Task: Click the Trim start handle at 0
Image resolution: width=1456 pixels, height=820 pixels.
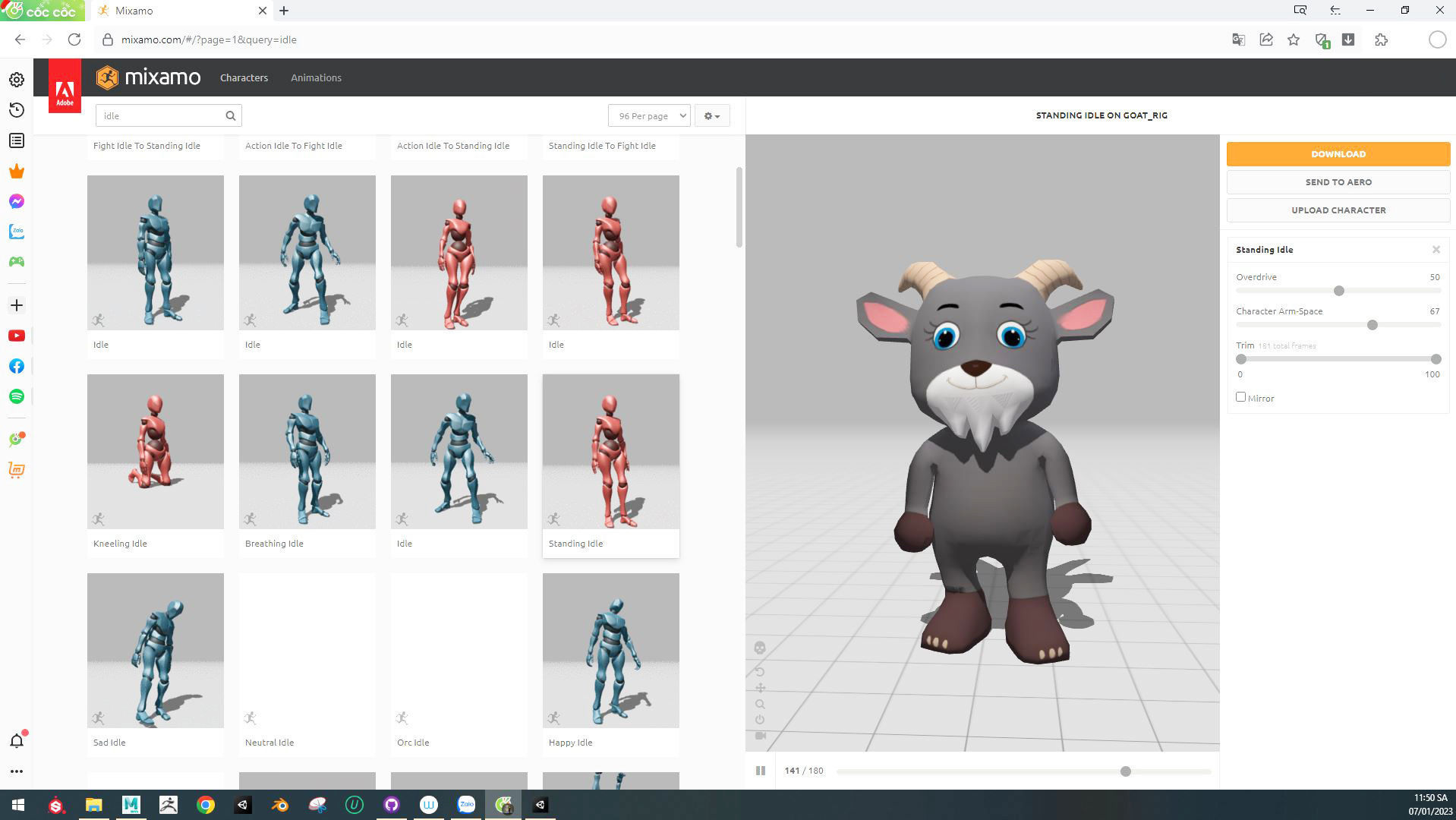Action: point(1241,359)
